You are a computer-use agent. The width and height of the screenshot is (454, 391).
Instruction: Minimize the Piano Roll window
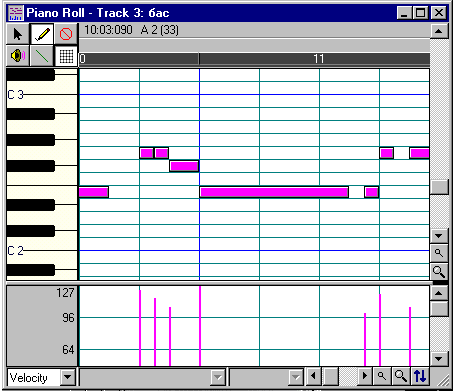point(405,13)
